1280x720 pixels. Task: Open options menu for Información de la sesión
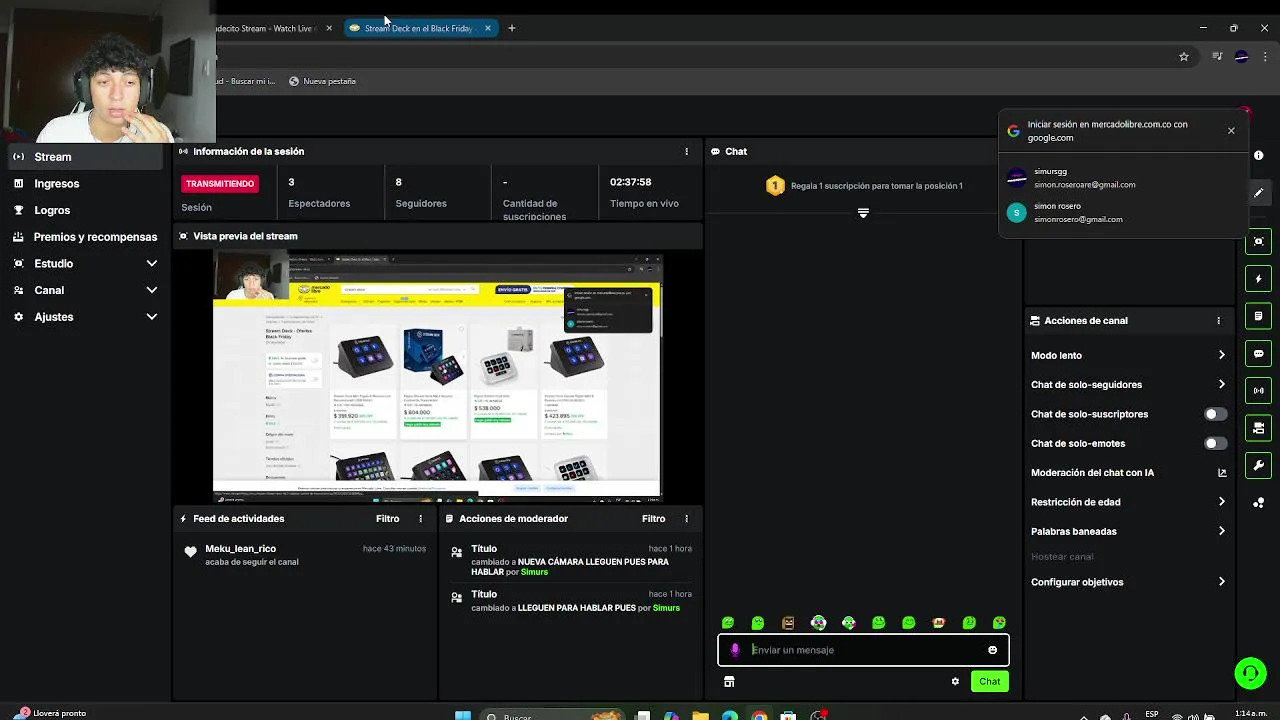click(686, 152)
